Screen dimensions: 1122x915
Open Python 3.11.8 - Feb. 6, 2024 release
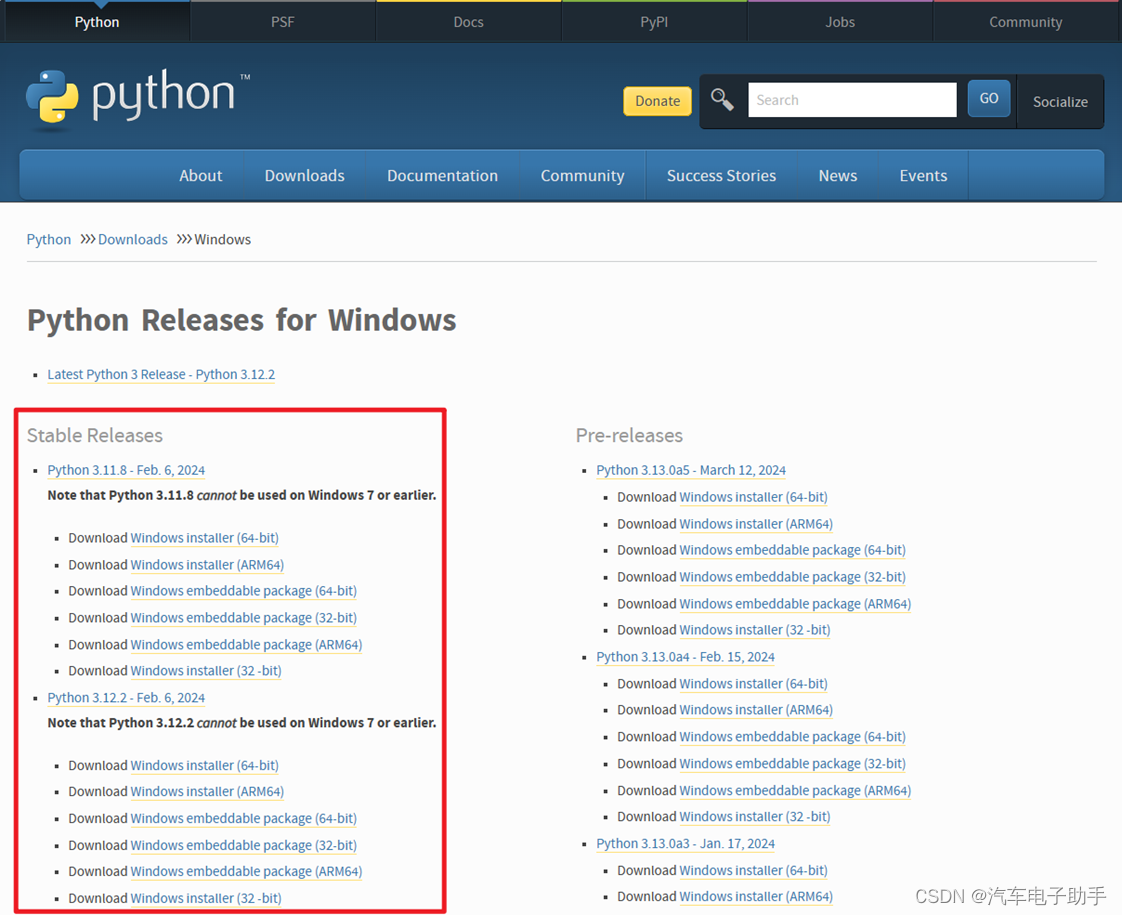click(x=126, y=470)
